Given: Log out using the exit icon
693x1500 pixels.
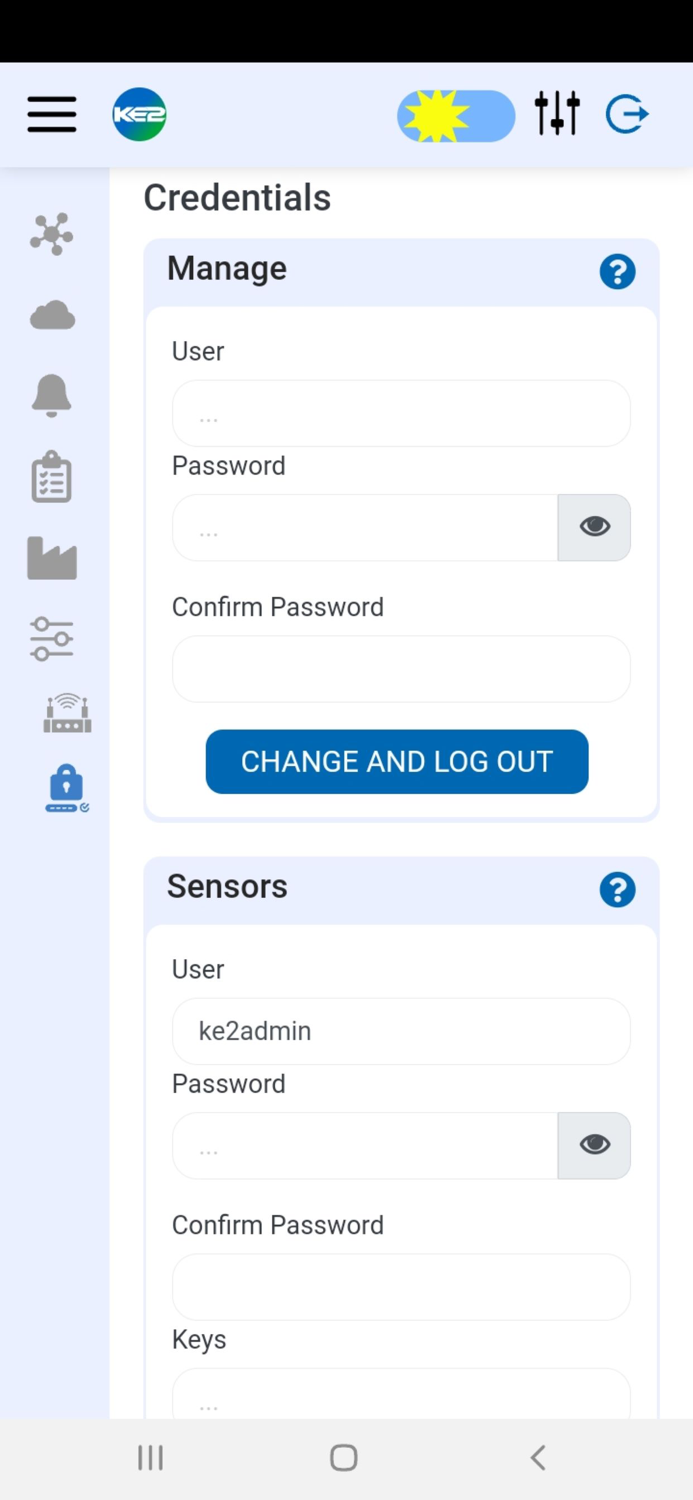Looking at the screenshot, I should (x=627, y=114).
